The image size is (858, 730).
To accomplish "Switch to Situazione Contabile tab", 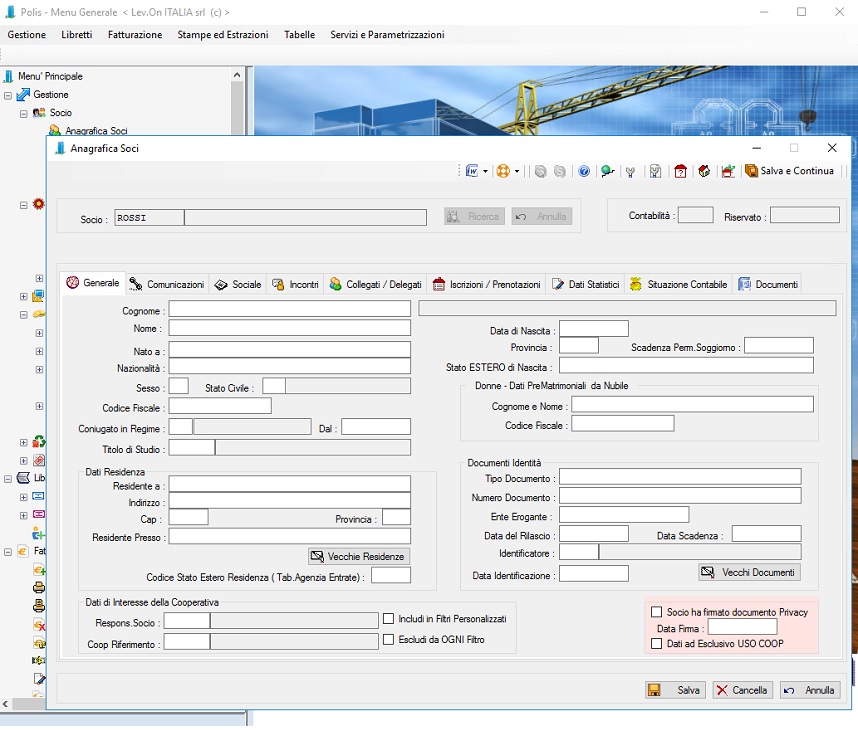I will [679, 285].
